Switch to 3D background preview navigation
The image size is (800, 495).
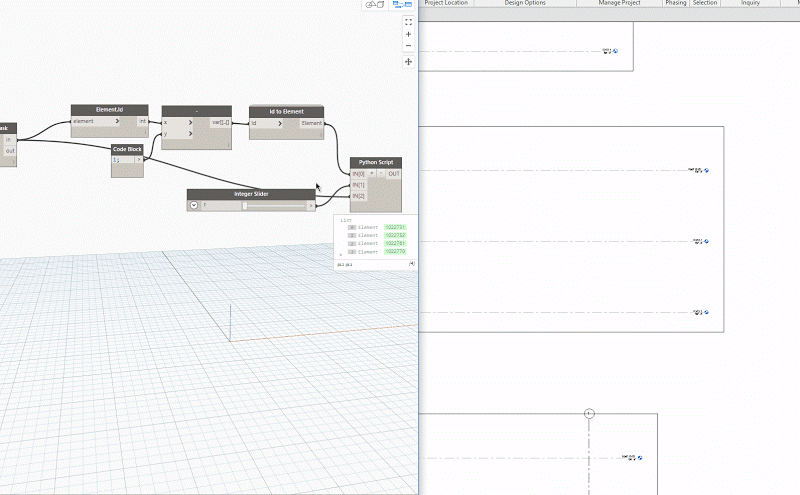[x=375, y=5]
